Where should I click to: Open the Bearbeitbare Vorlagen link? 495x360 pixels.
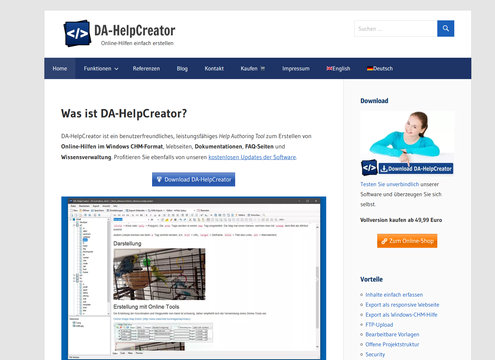click(x=392, y=334)
